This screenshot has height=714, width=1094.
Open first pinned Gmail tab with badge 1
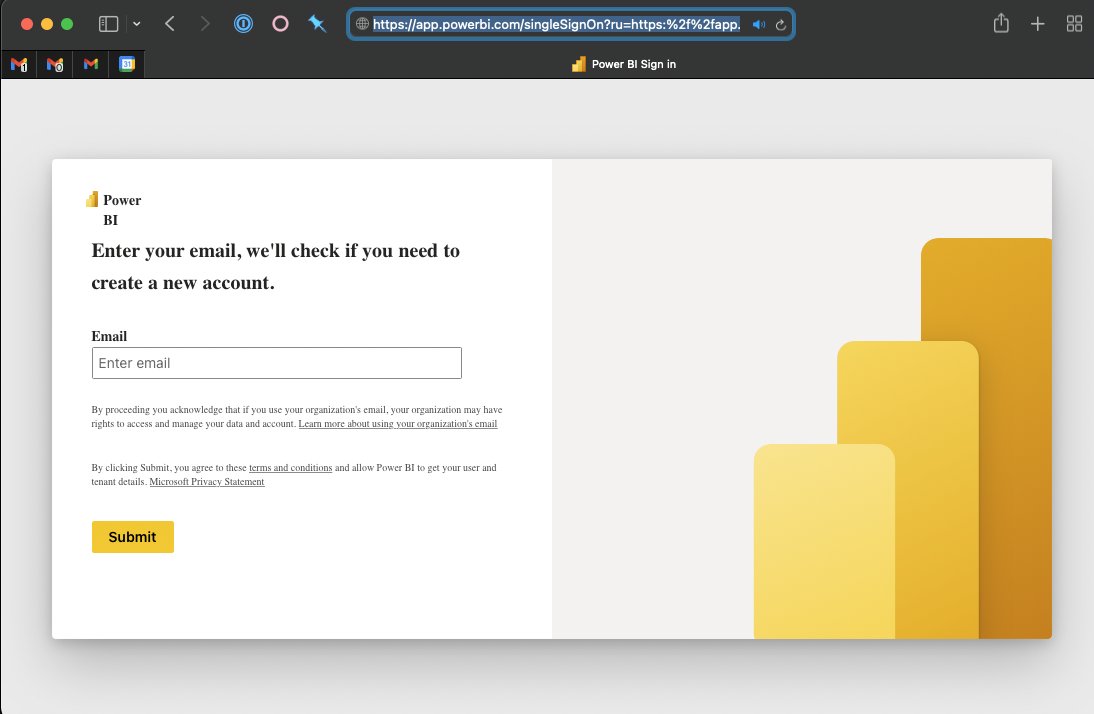[x=20, y=64]
